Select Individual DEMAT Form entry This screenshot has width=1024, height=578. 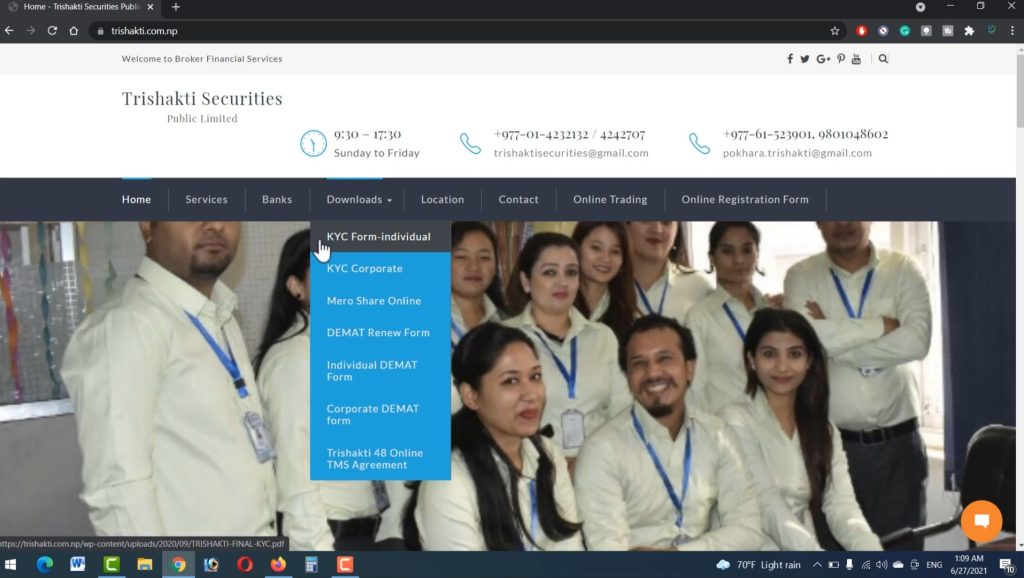[380, 370]
